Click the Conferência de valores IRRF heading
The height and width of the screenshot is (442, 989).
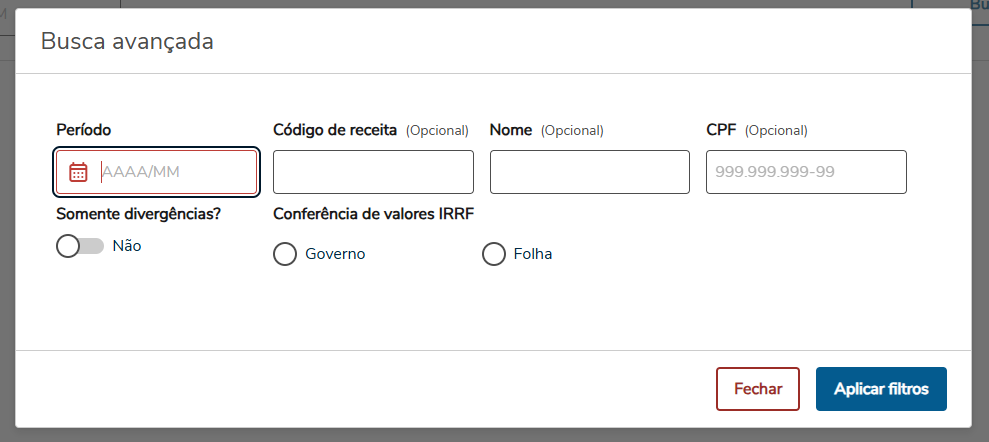click(x=373, y=212)
